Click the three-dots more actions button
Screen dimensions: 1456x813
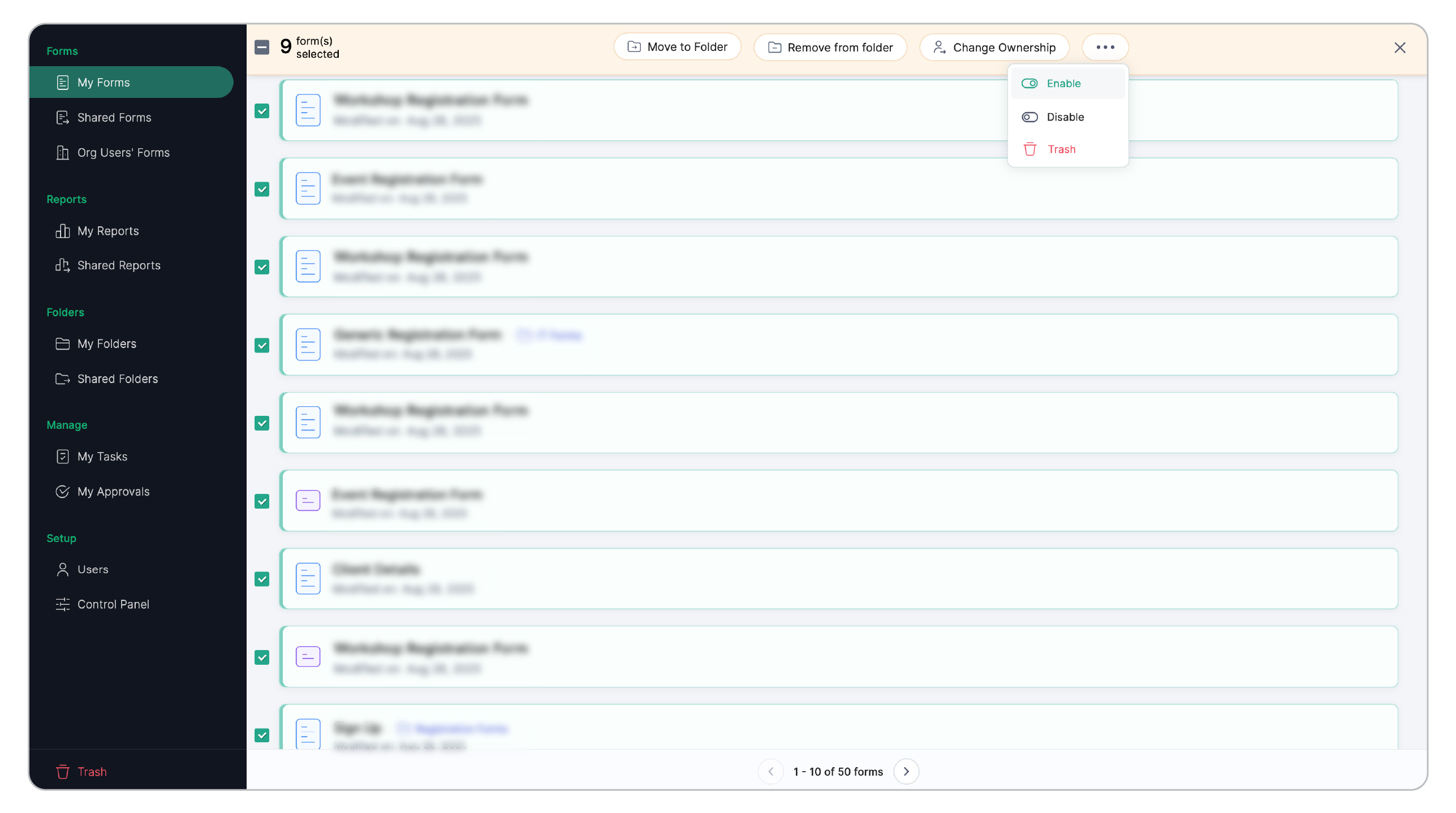pyautogui.click(x=1105, y=47)
